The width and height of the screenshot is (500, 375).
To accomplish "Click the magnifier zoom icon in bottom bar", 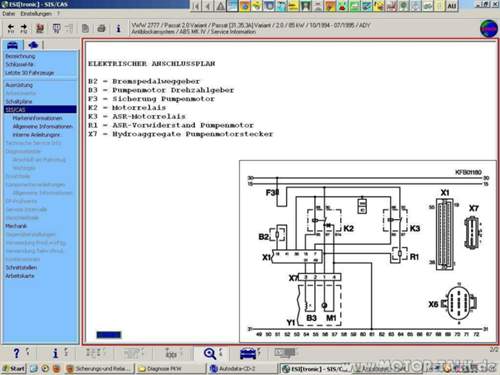I will [x=210, y=353].
